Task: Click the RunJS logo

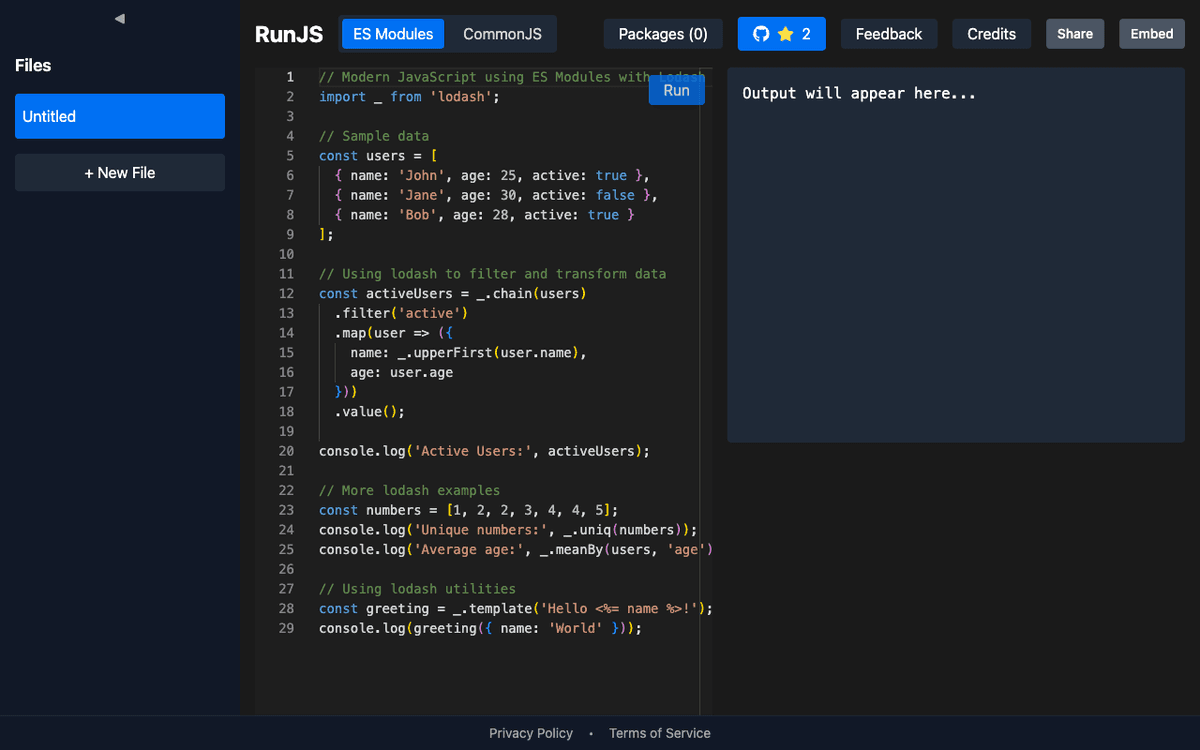Action: pyautogui.click(x=289, y=34)
